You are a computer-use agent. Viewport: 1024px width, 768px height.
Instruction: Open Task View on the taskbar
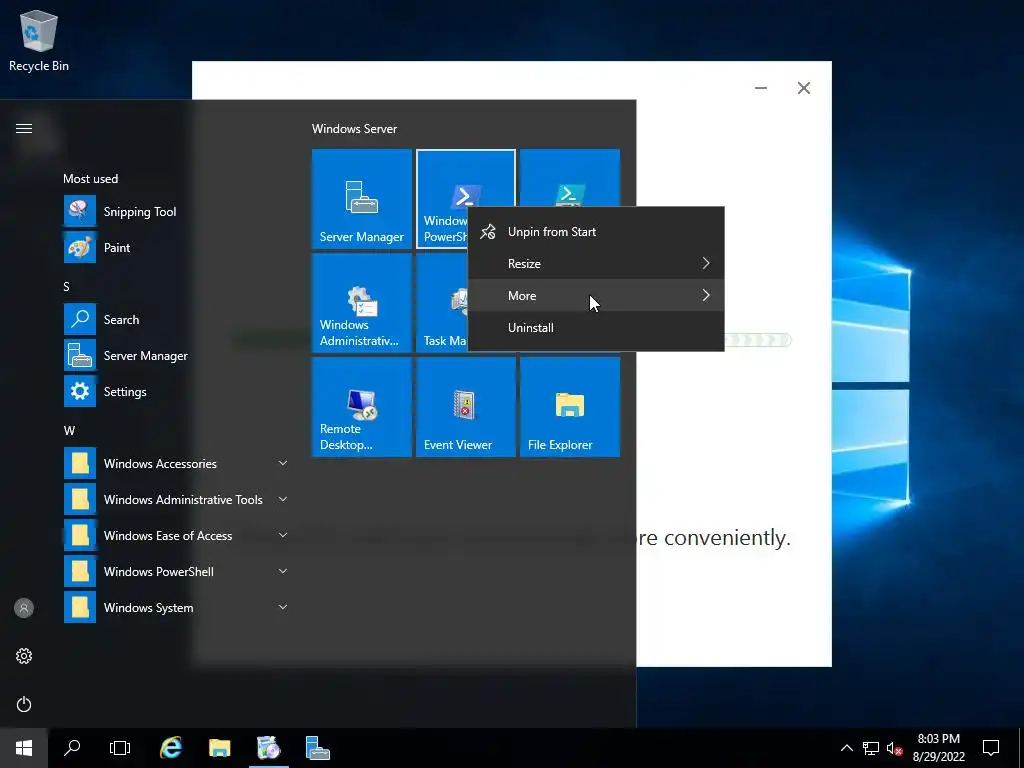pyautogui.click(x=120, y=748)
